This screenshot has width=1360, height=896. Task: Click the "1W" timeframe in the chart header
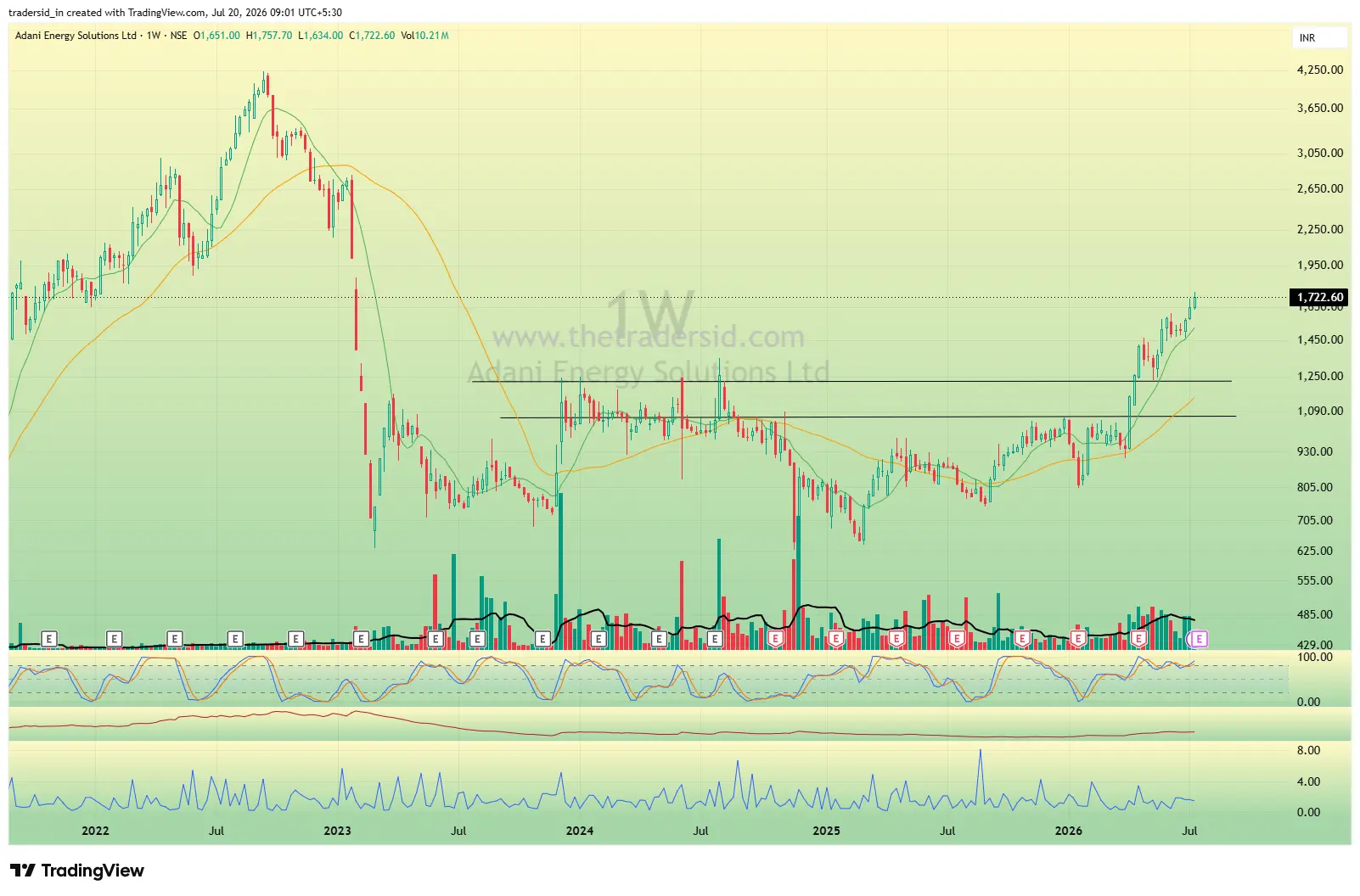click(154, 36)
